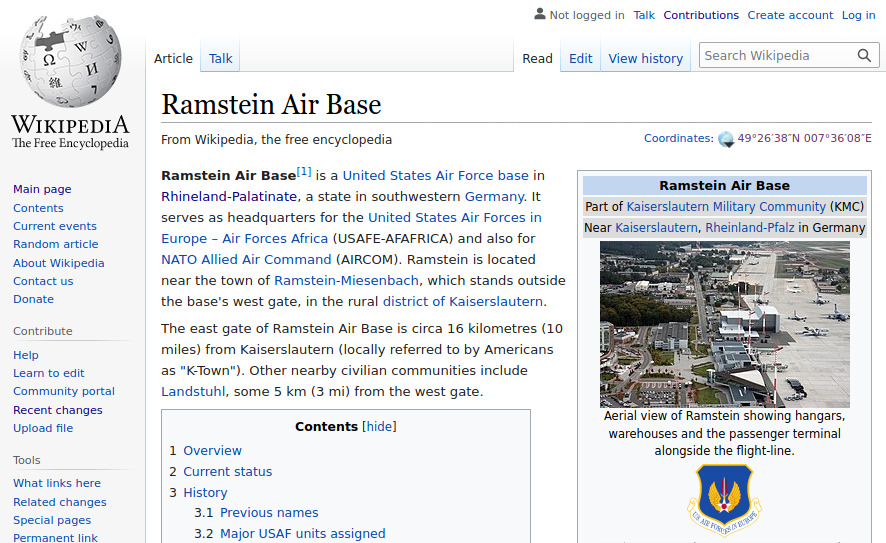
Task: Go to Main page in sidebar
Action: click(42, 189)
